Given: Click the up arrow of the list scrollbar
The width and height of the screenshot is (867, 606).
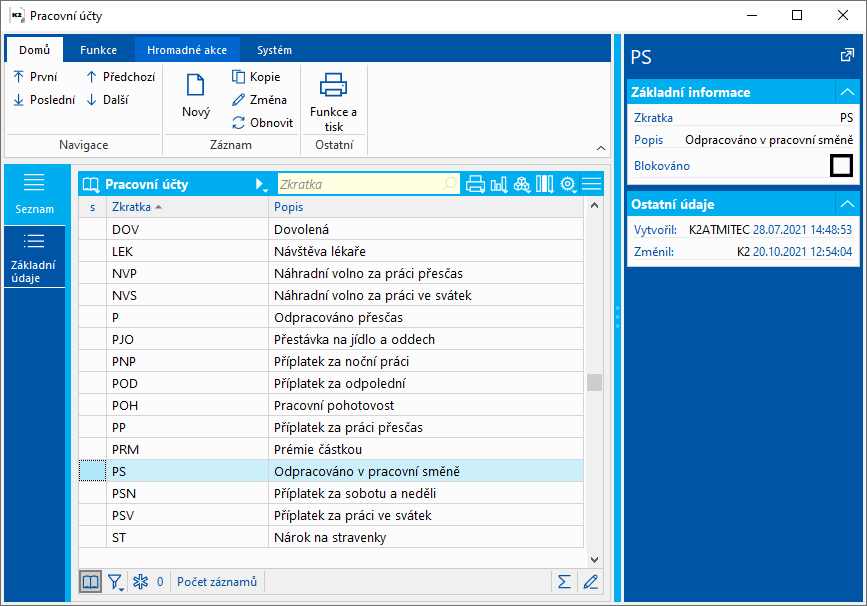Looking at the screenshot, I should point(594,205).
